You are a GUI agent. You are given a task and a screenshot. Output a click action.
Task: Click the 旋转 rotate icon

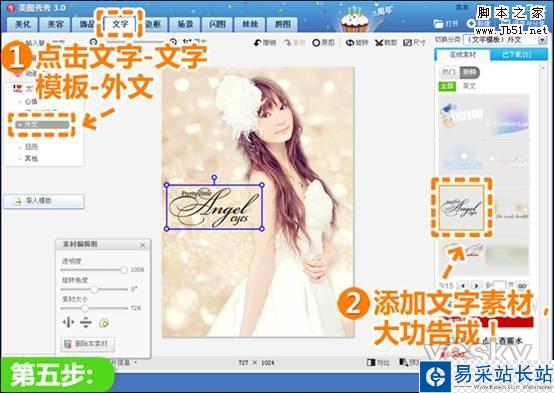point(350,43)
